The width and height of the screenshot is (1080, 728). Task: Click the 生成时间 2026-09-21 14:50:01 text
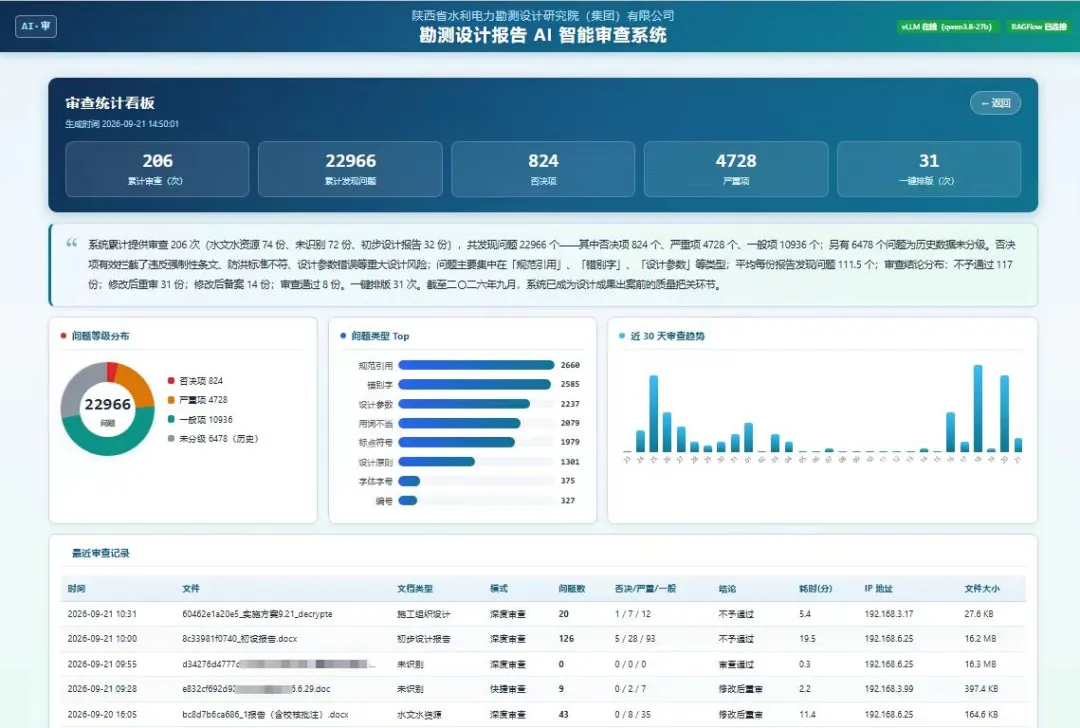click(122, 124)
